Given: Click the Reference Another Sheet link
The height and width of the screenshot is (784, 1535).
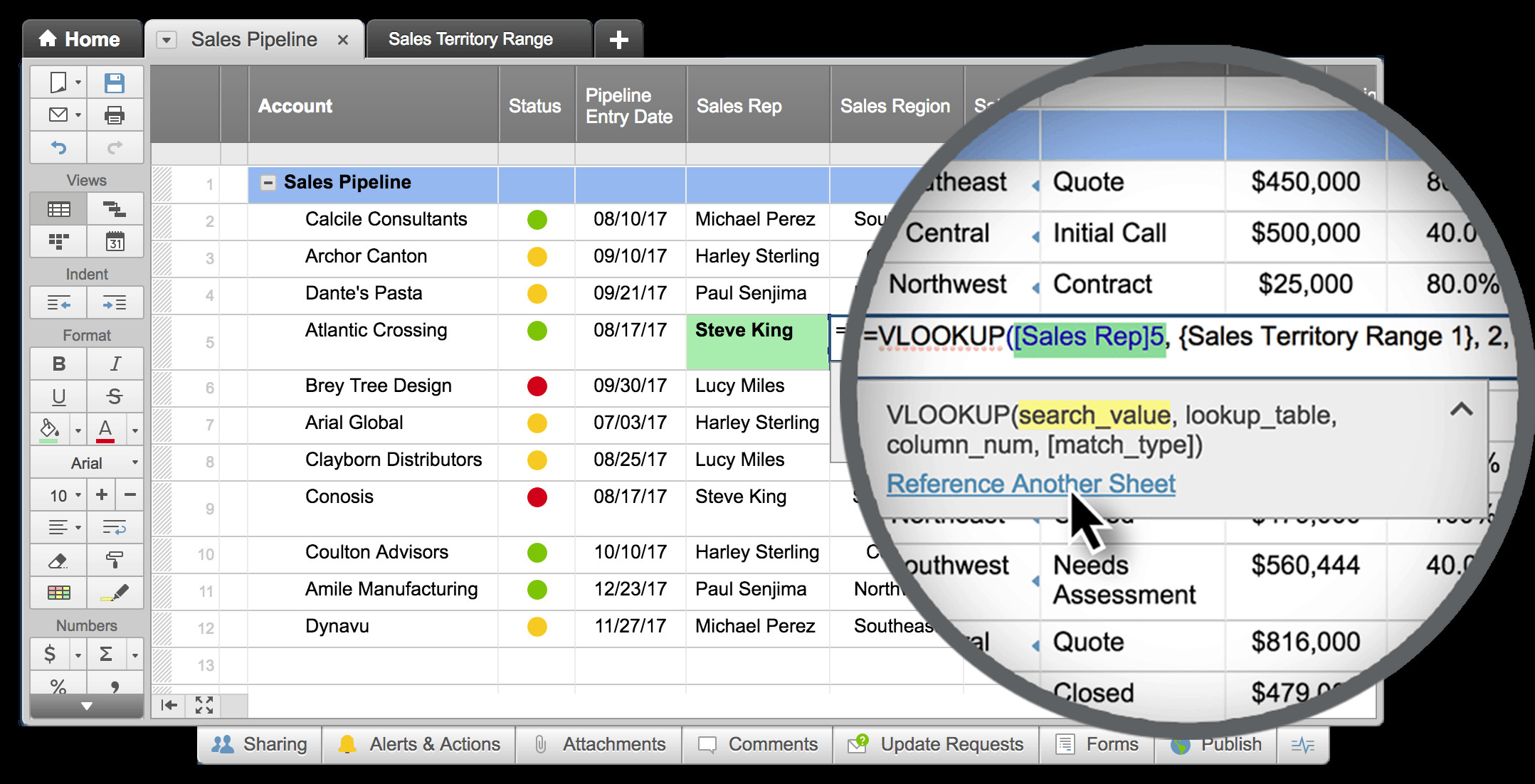Looking at the screenshot, I should [1030, 484].
